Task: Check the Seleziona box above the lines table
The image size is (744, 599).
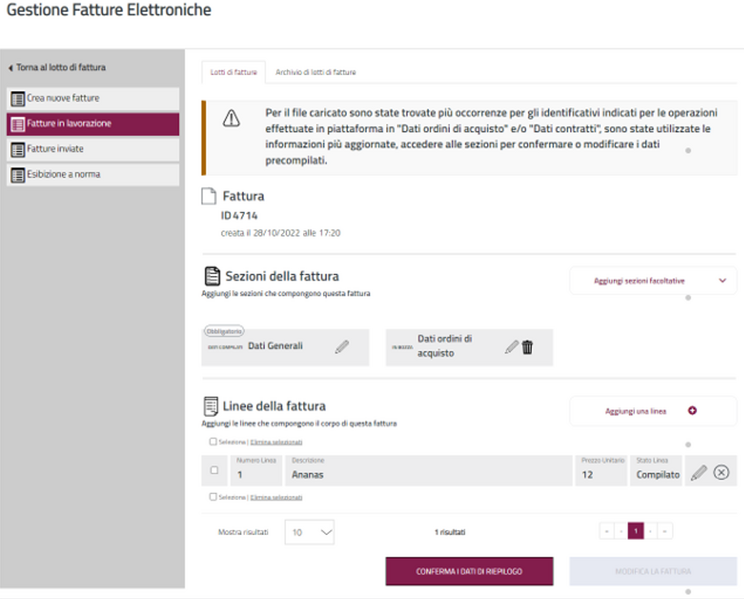Action: point(213,441)
